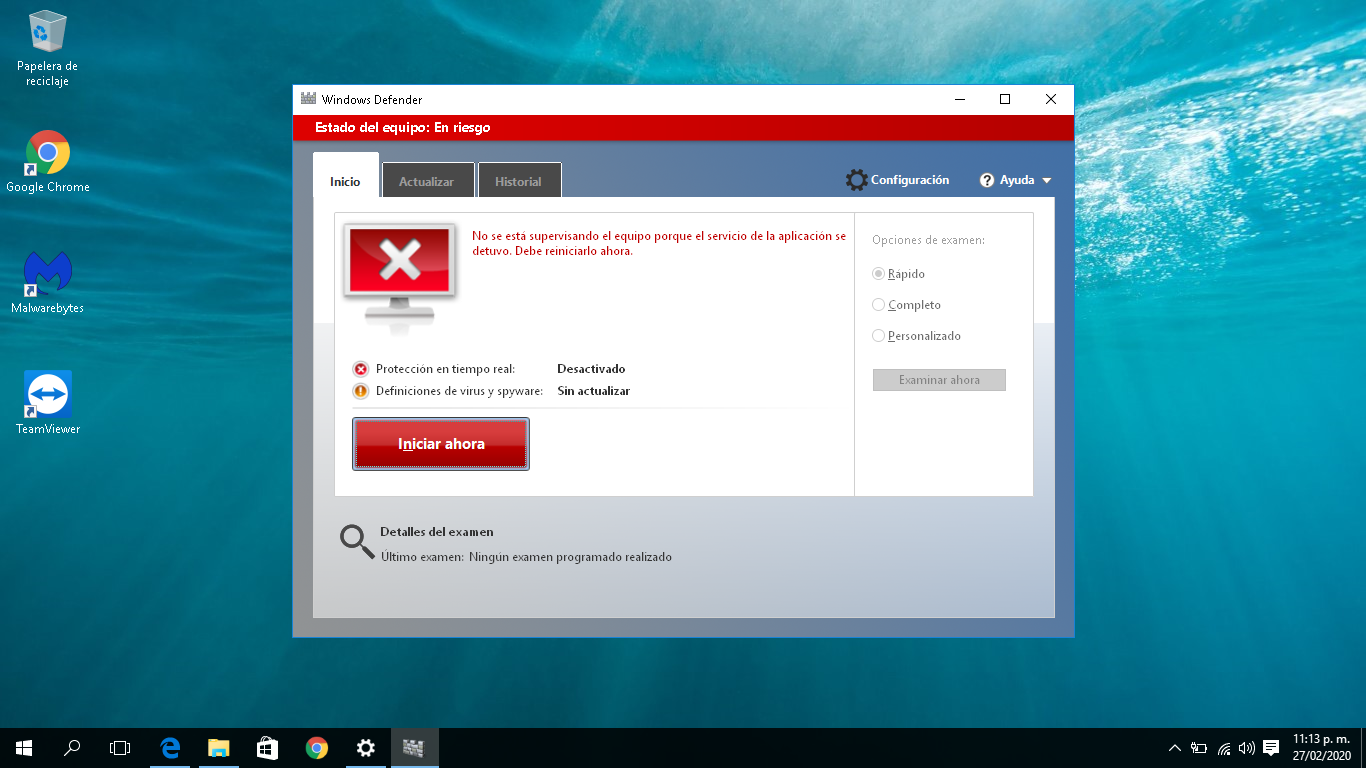Click the magnifier icon beside Detalles del examen
The height and width of the screenshot is (768, 1366).
(x=357, y=541)
